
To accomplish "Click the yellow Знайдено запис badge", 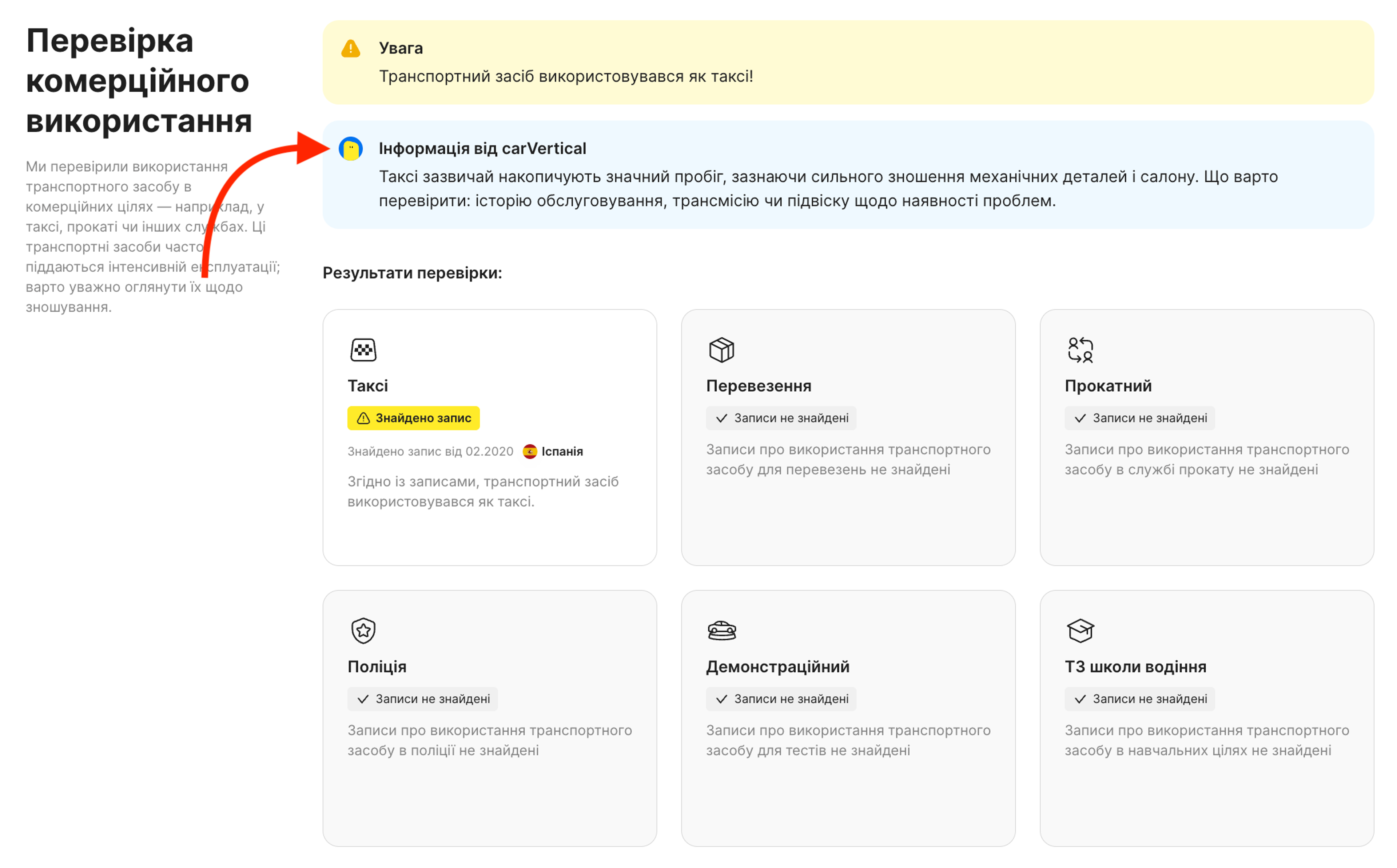I will 413,418.
